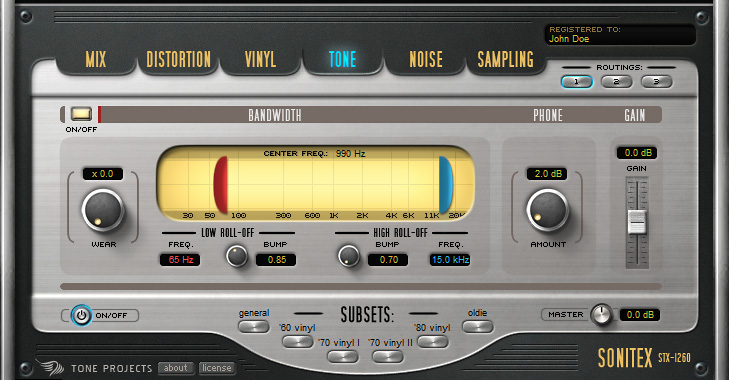Open the Sampling tab
729x380 pixels.
(506, 60)
